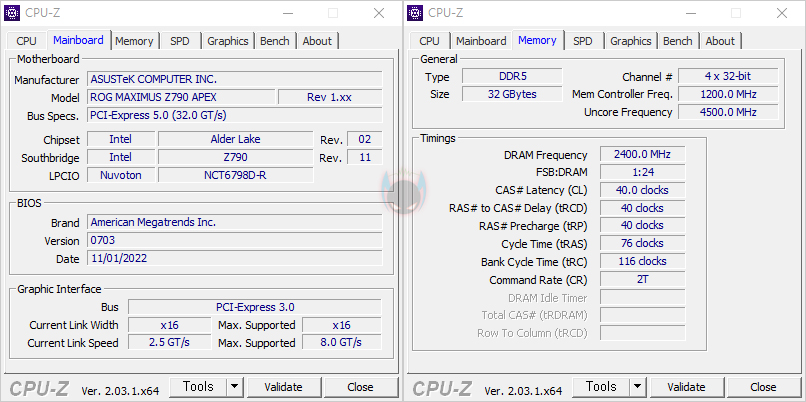Go to the Bench tab in right window
Viewport: 806px width, 402px height.
pos(677,41)
